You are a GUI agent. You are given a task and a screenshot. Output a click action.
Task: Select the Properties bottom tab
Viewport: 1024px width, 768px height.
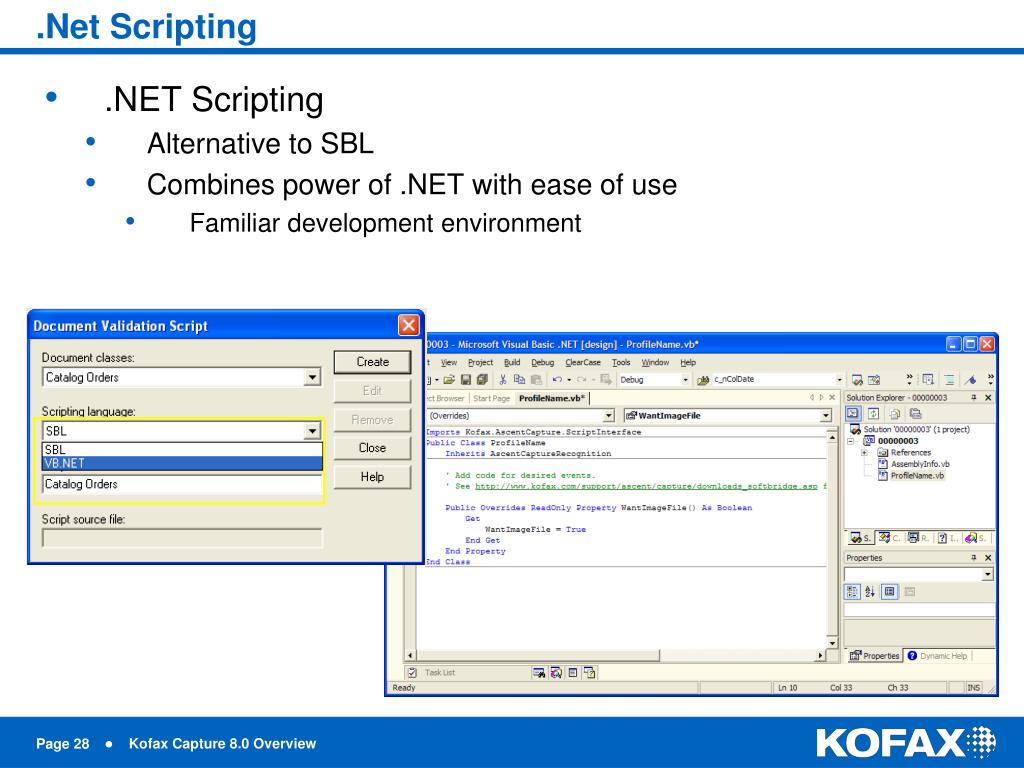point(874,656)
